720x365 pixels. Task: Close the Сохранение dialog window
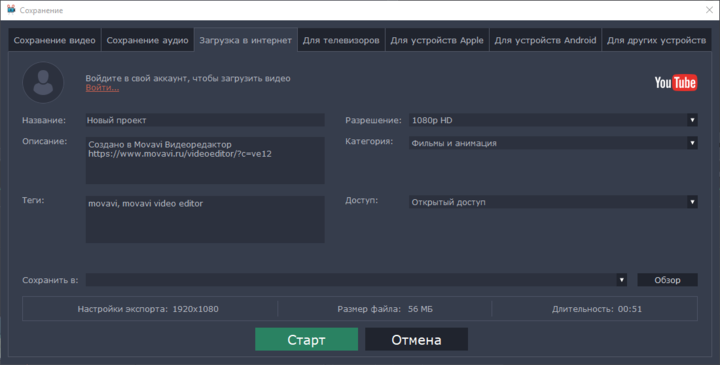point(709,10)
